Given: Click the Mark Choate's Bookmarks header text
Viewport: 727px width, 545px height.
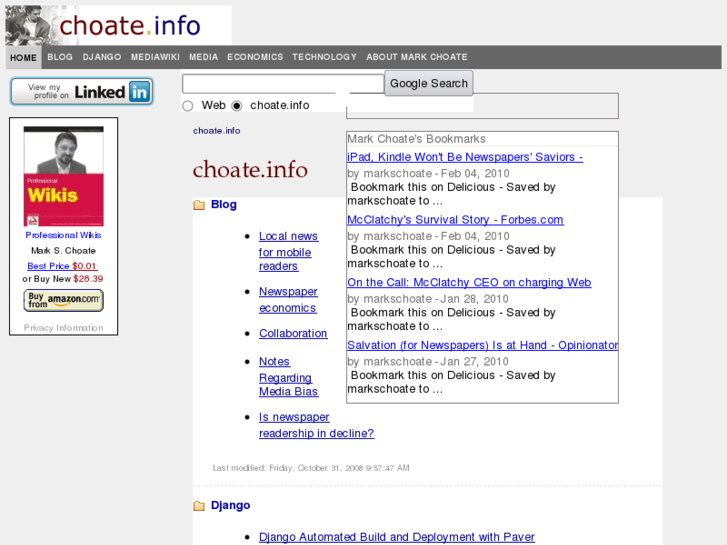Looking at the screenshot, I should click(416, 139).
